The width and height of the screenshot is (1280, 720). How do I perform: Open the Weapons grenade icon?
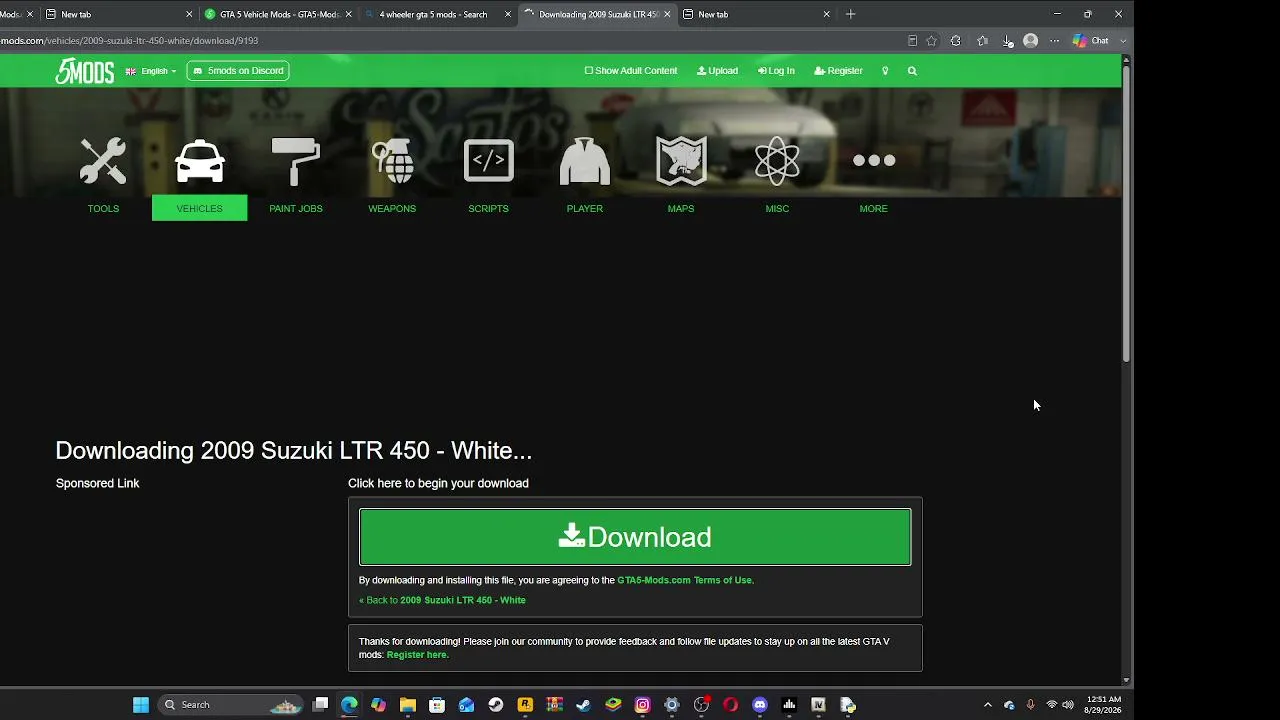point(392,161)
